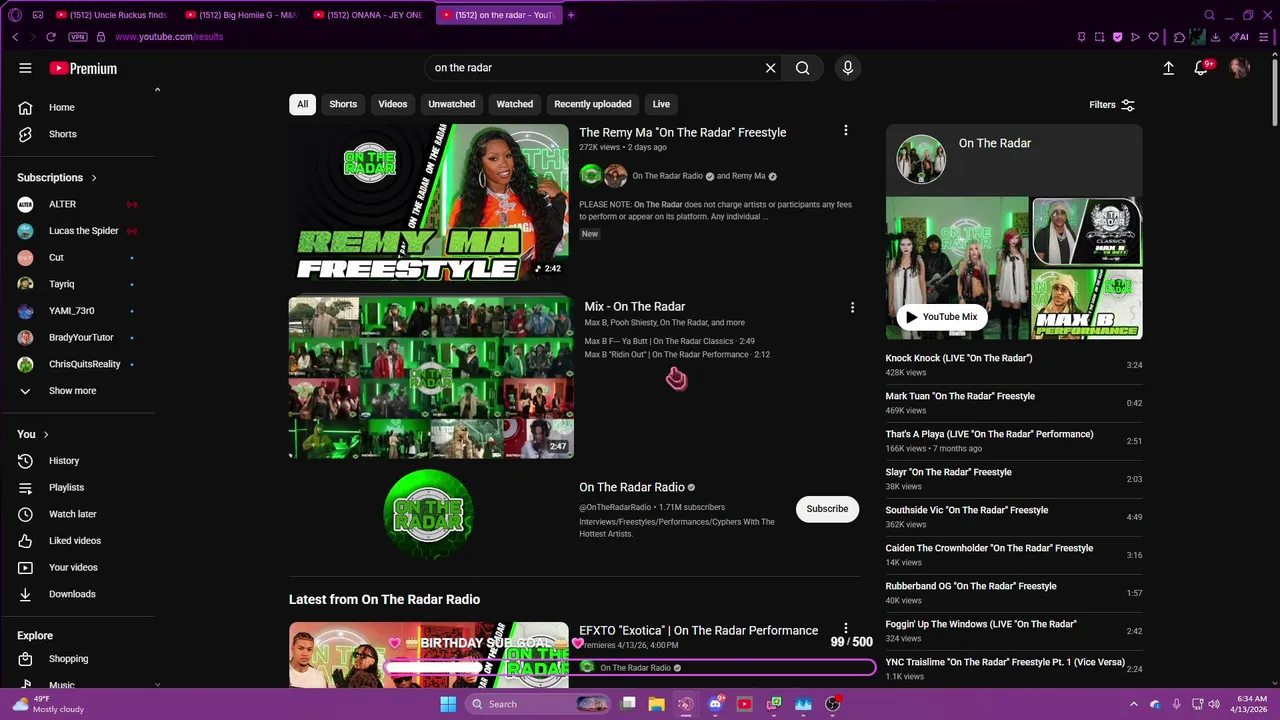
Task: Open File Explorer from the taskbar
Action: pyautogui.click(x=656, y=704)
